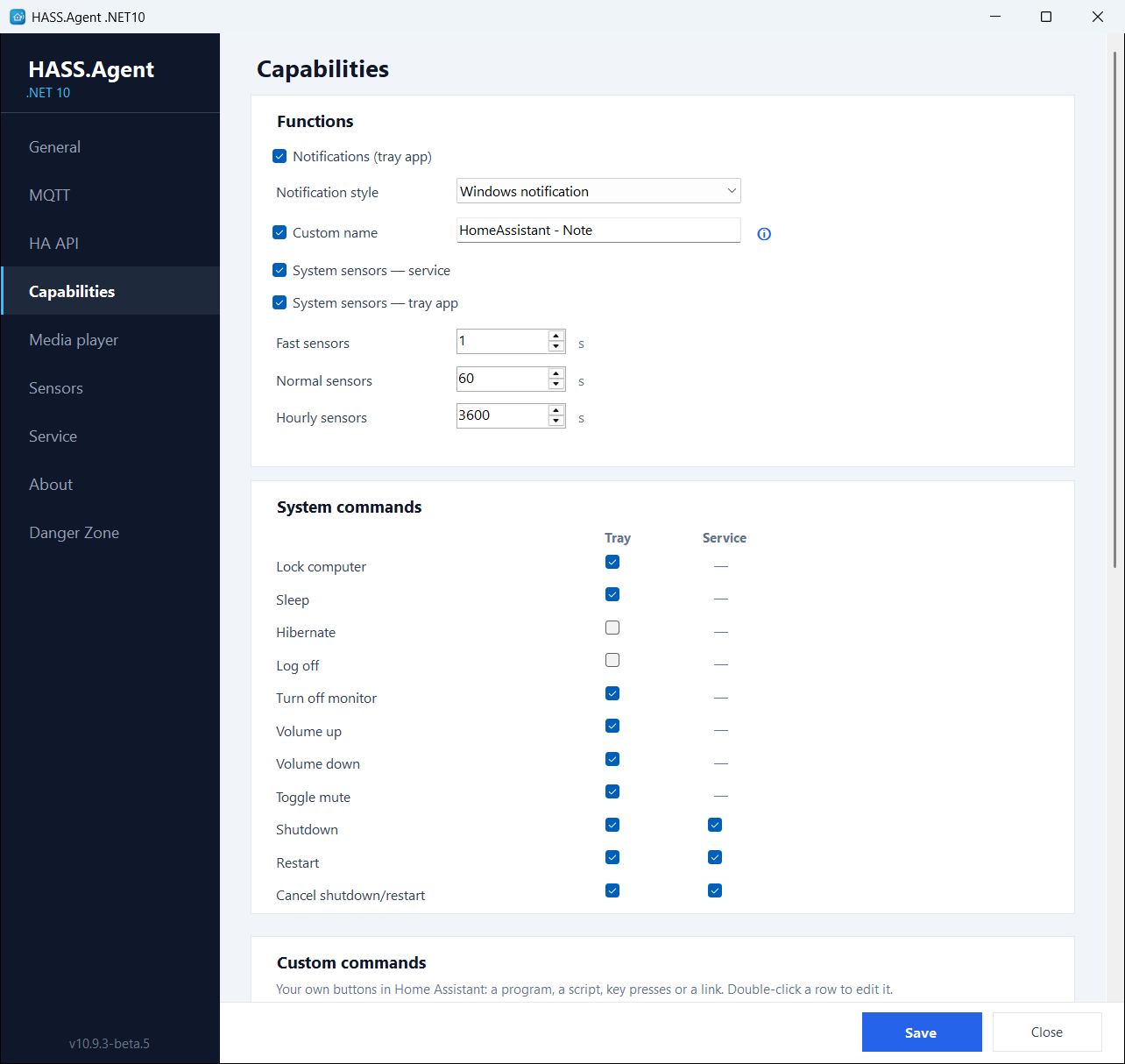1125x1064 pixels.
Task: Uncheck Tray checkbox for Restart
Action: coord(612,857)
